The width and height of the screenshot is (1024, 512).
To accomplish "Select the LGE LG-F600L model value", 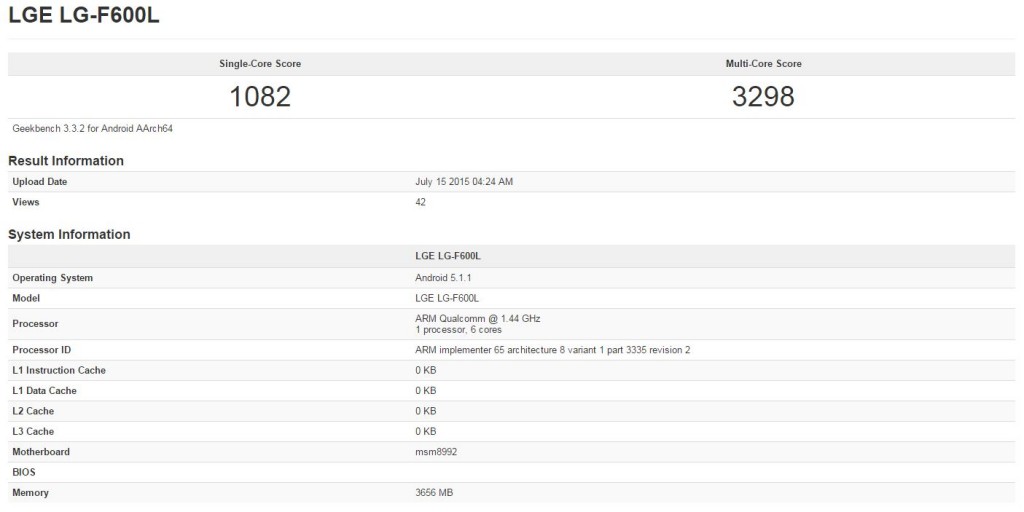I will (x=447, y=298).
